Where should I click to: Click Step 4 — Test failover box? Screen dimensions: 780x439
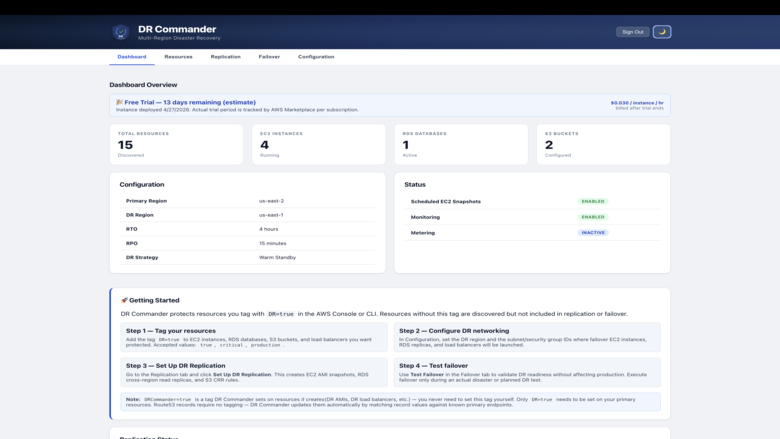pos(527,372)
